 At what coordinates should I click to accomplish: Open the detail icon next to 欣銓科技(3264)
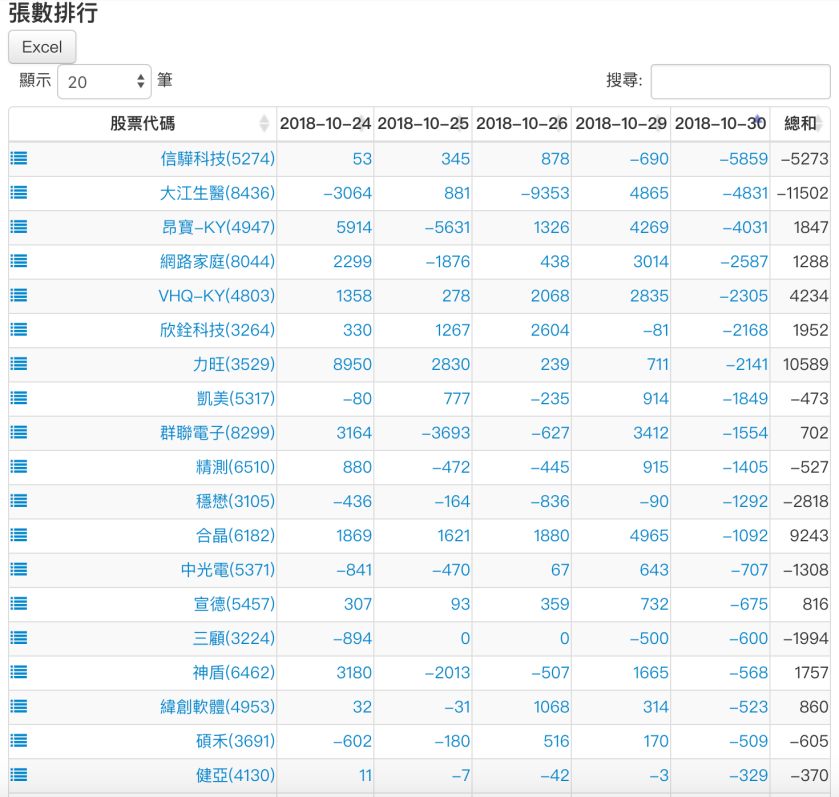[18, 330]
